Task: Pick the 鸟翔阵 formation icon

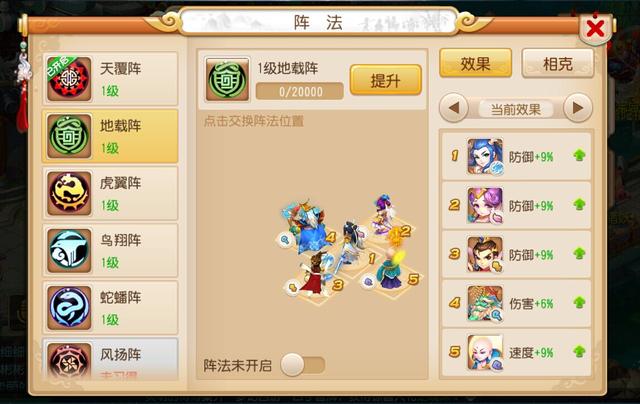Action: coord(69,250)
